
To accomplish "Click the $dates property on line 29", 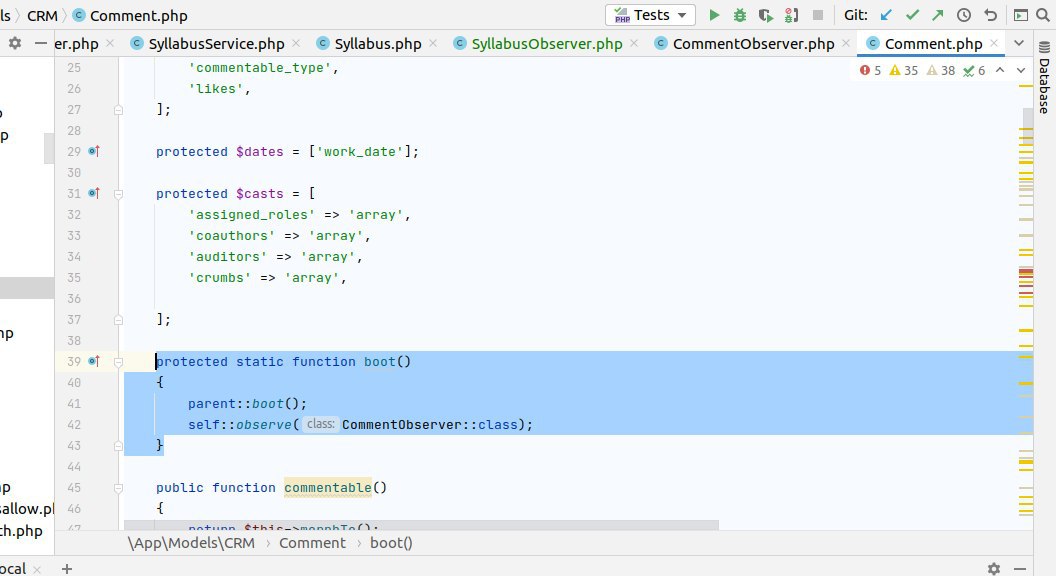I will (x=259, y=152).
